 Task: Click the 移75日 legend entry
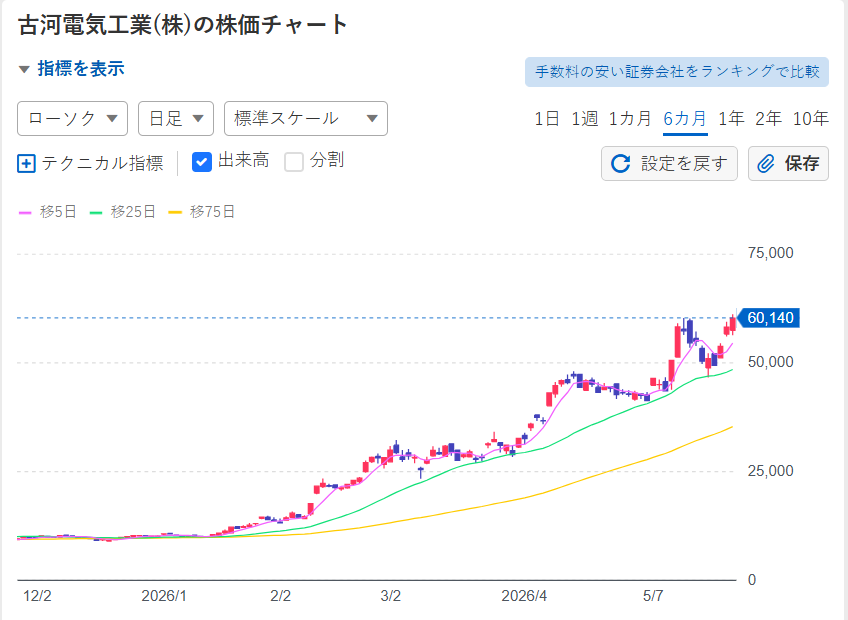[202, 212]
